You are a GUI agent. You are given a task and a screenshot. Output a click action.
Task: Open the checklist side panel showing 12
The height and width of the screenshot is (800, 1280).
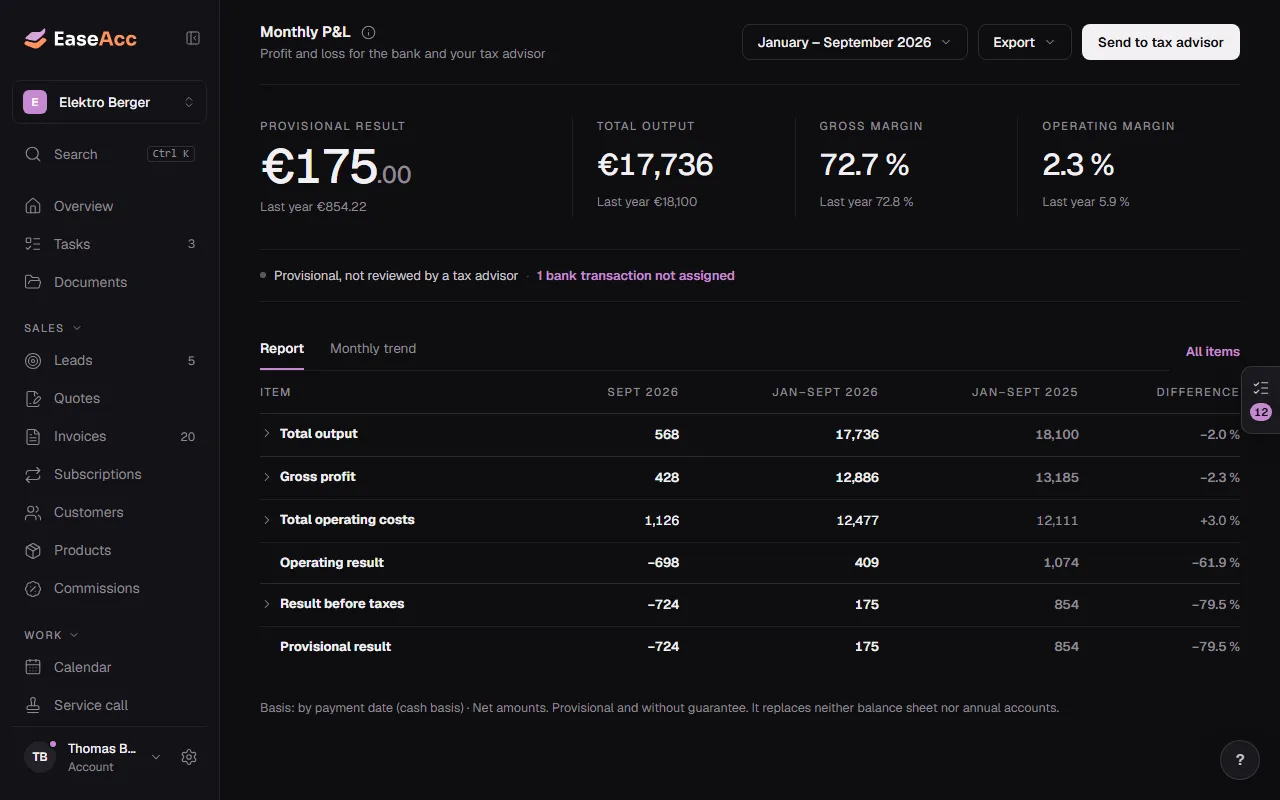click(1261, 400)
